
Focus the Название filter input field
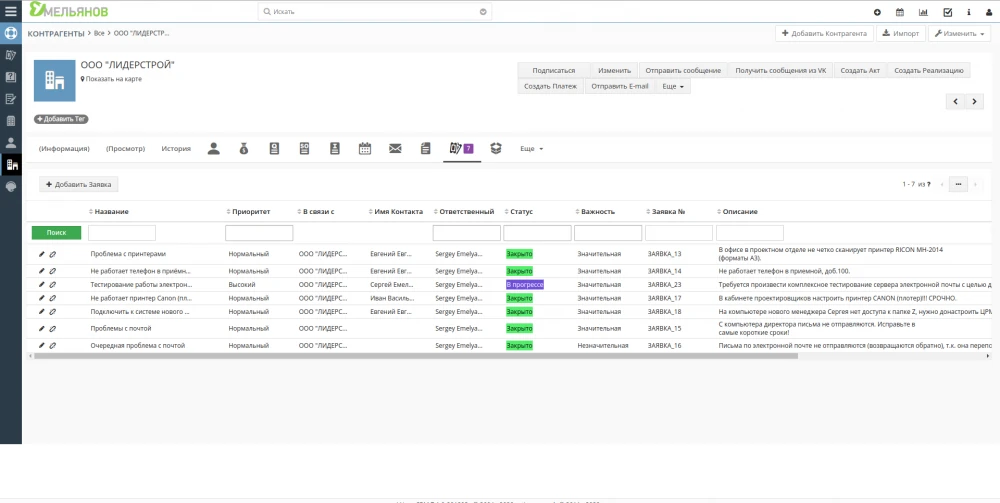[x=122, y=233]
